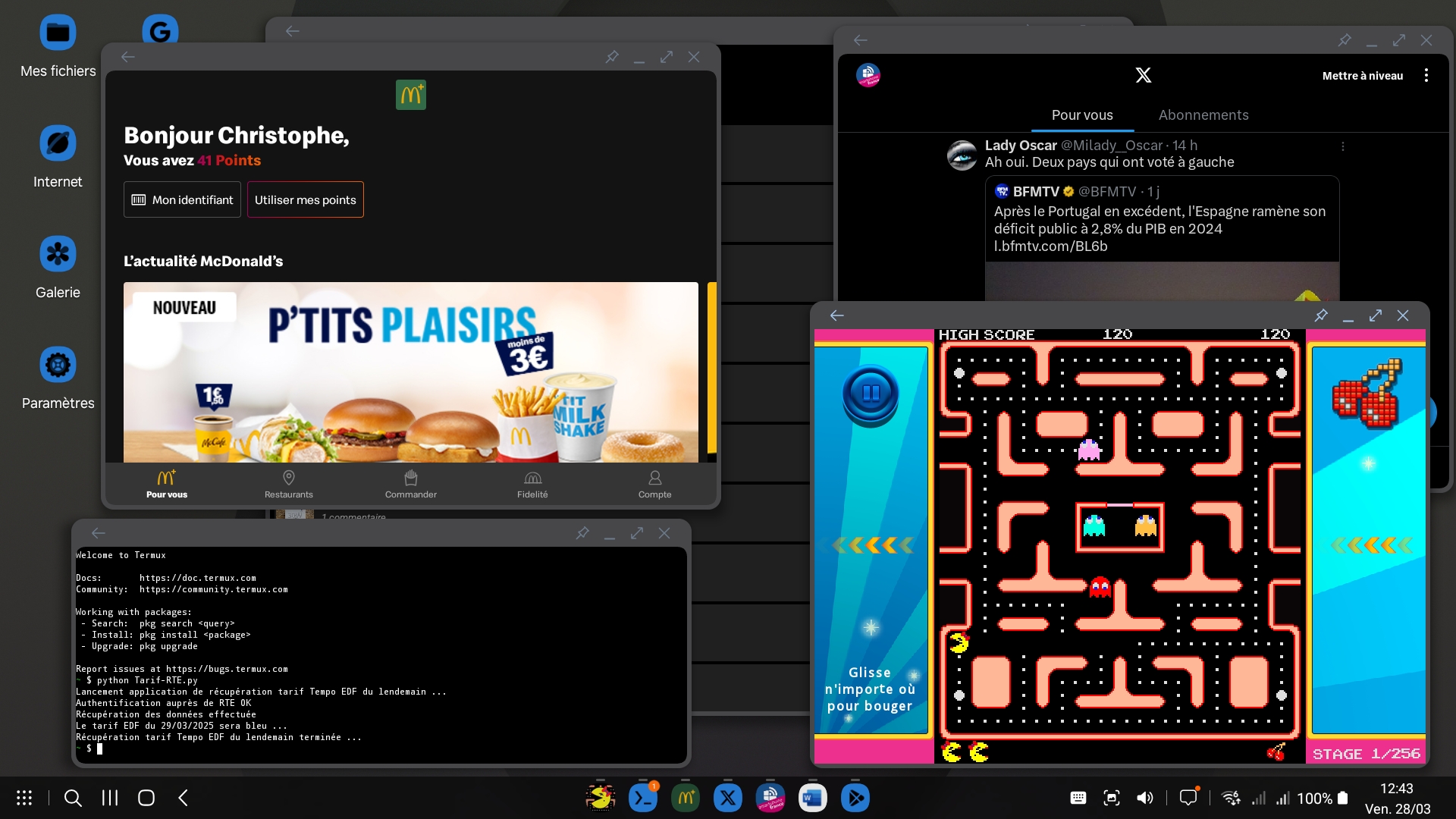
Task: Open Word taskbar icon
Action: point(813,798)
